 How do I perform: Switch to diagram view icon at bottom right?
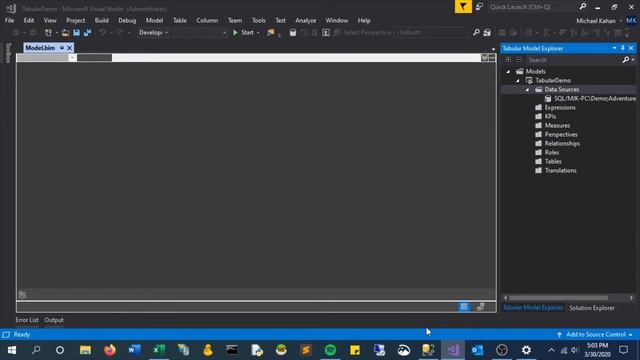480,307
